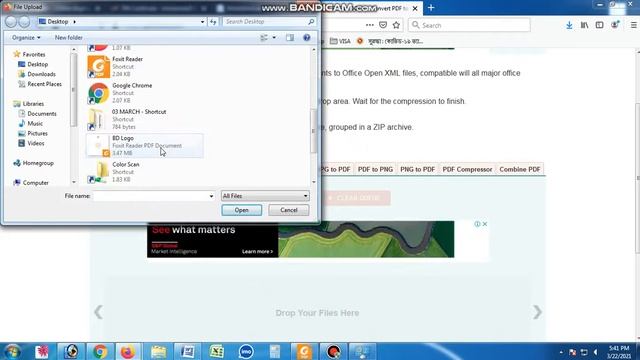
Task: Select the 03 MARCH - Shortcut folder
Action: pyautogui.click(x=144, y=119)
